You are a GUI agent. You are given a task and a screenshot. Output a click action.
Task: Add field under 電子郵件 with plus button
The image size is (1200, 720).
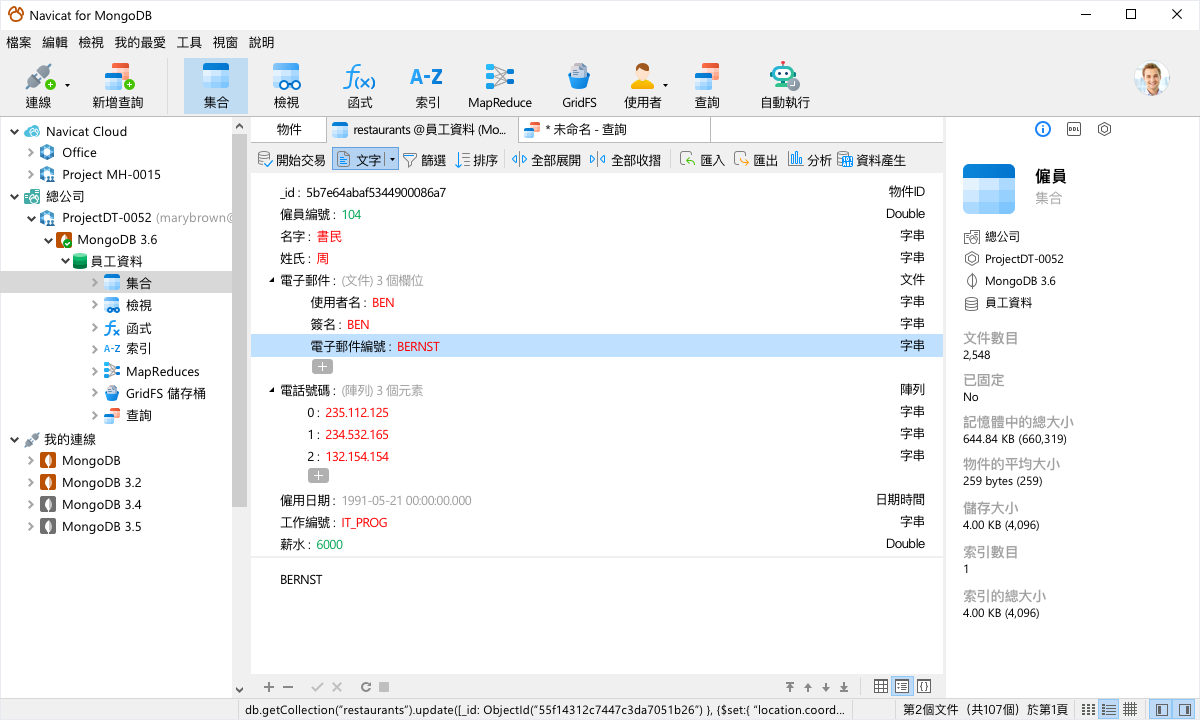pyautogui.click(x=322, y=367)
